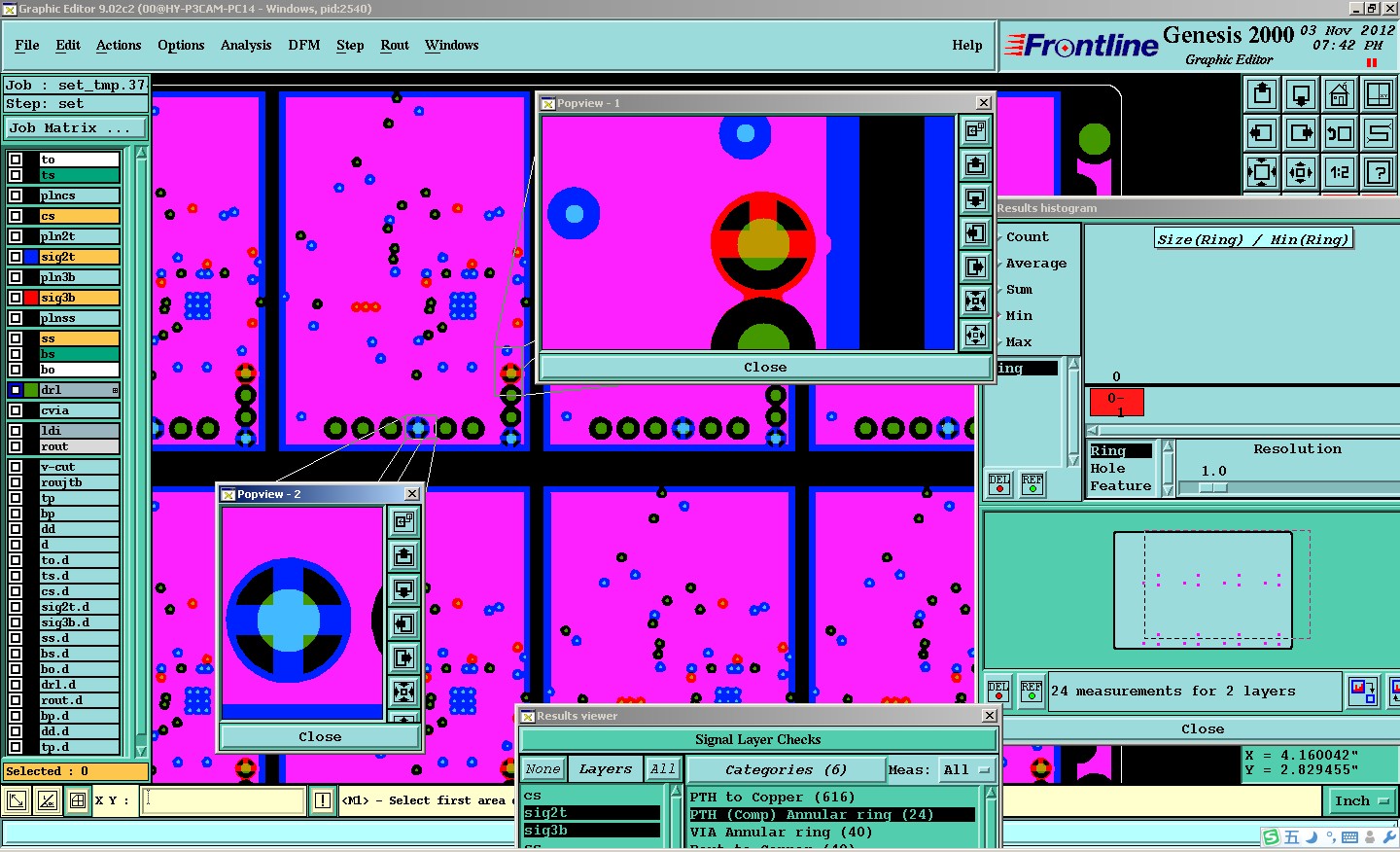Screen dimensions: 1400x852
Task: Click the red 0-1 histogram bar
Action: [1116, 403]
